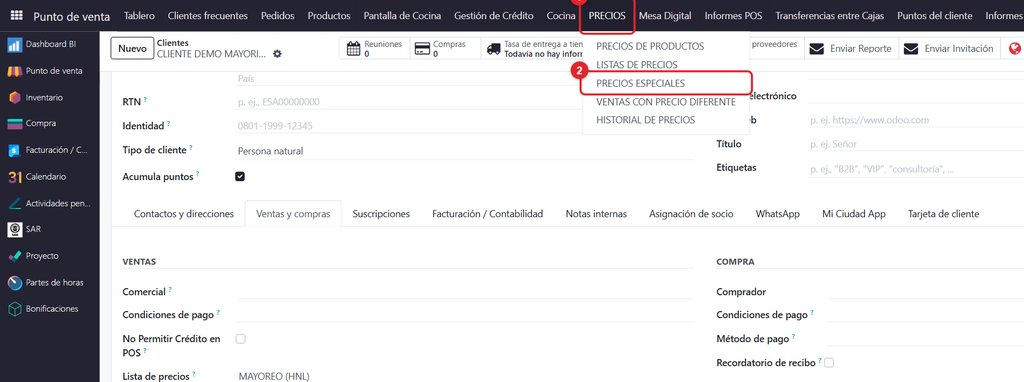The image size is (1024, 382).
Task: Click the red globe icon button
Action: tap(1014, 48)
